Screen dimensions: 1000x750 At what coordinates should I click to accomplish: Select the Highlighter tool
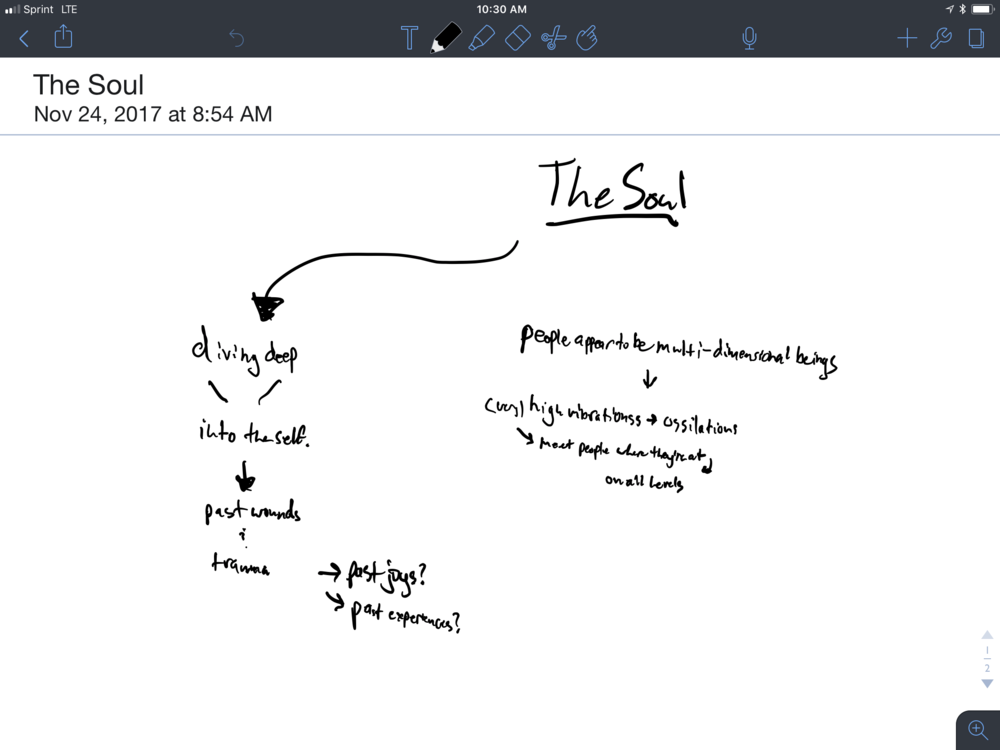[x=481, y=39]
